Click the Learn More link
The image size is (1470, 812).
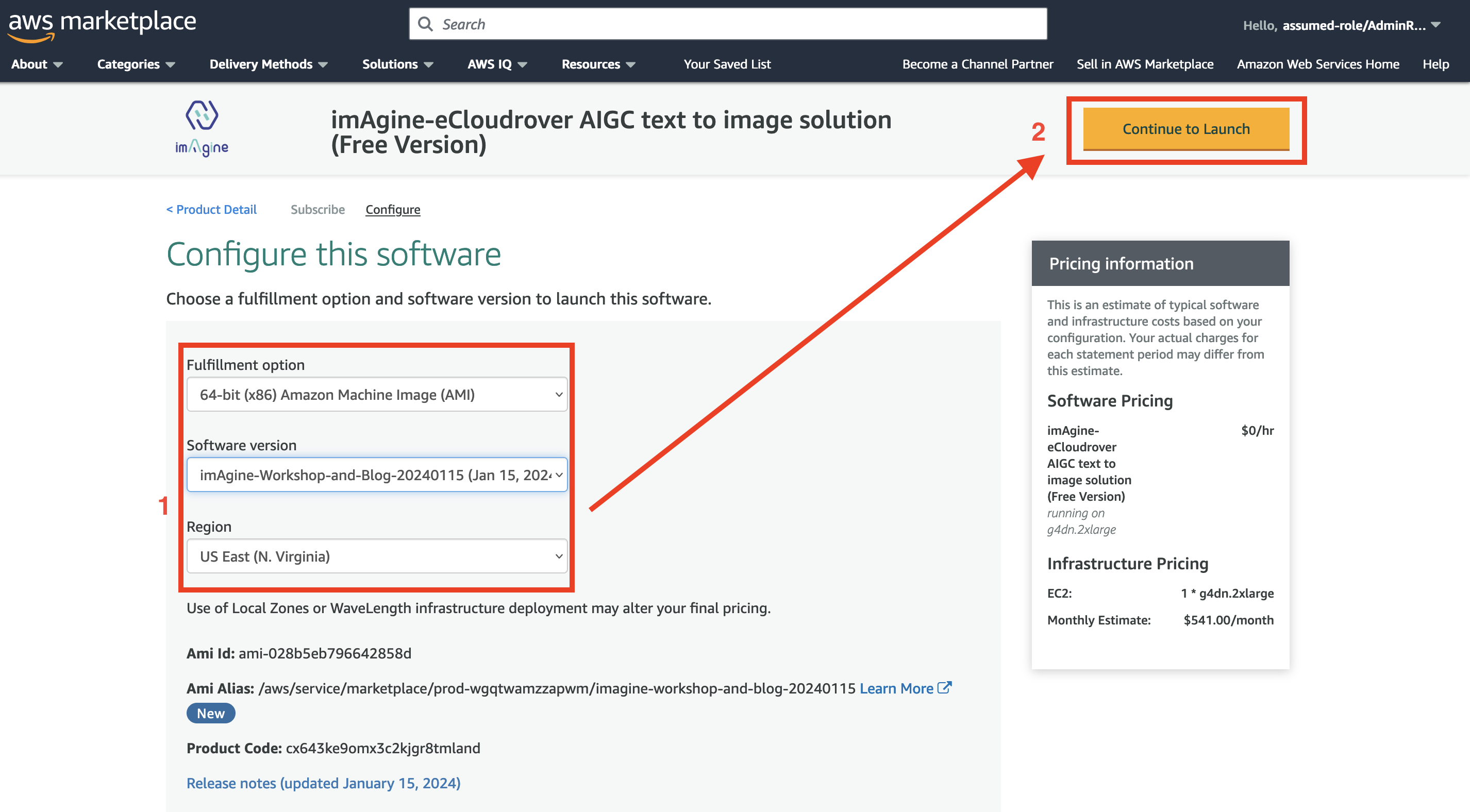click(896, 689)
